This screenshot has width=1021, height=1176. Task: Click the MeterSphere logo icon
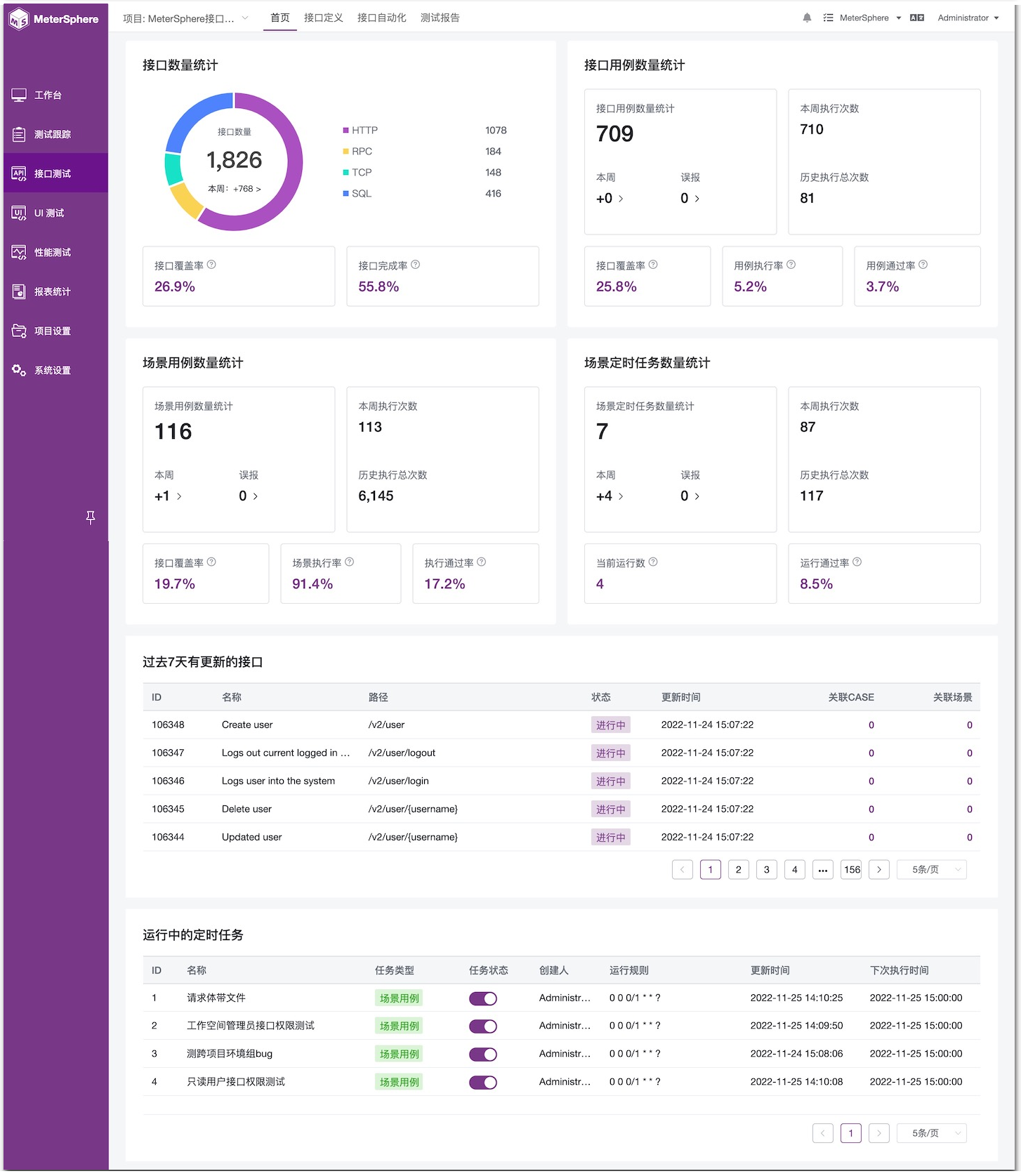(x=19, y=19)
